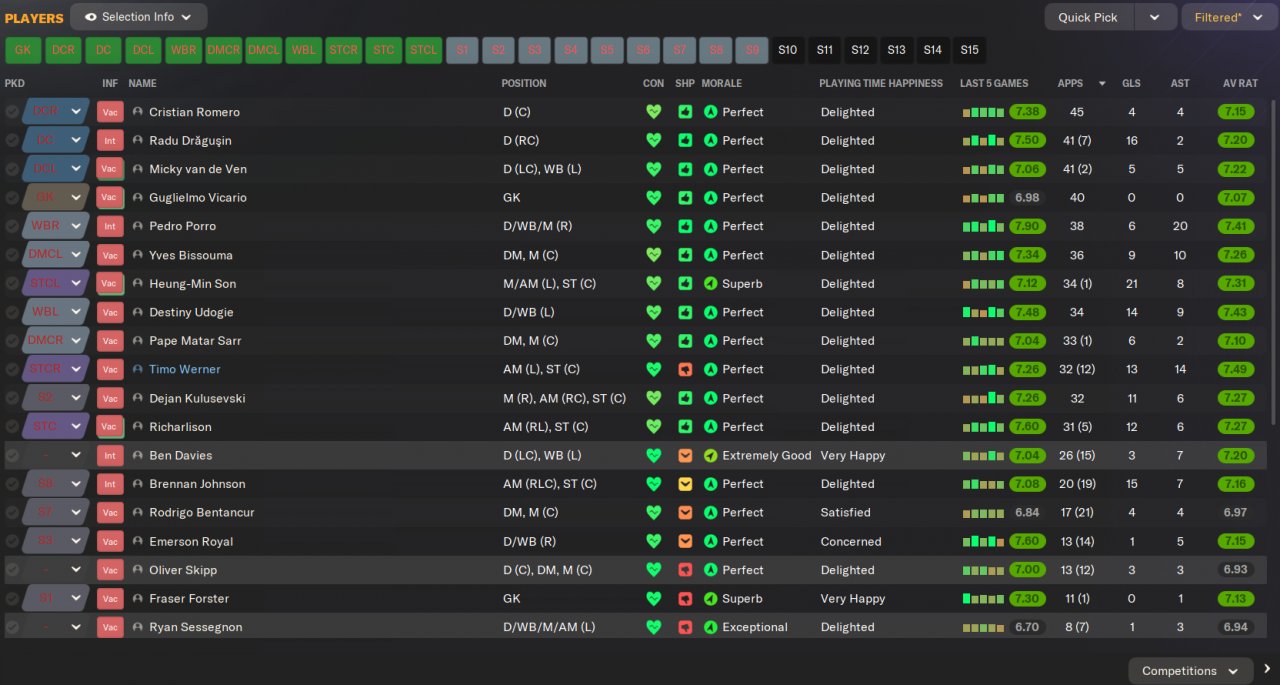Toggle the picked checkmark for Cristian Romero
Viewport: 1280px width, 685px height.
12,112
